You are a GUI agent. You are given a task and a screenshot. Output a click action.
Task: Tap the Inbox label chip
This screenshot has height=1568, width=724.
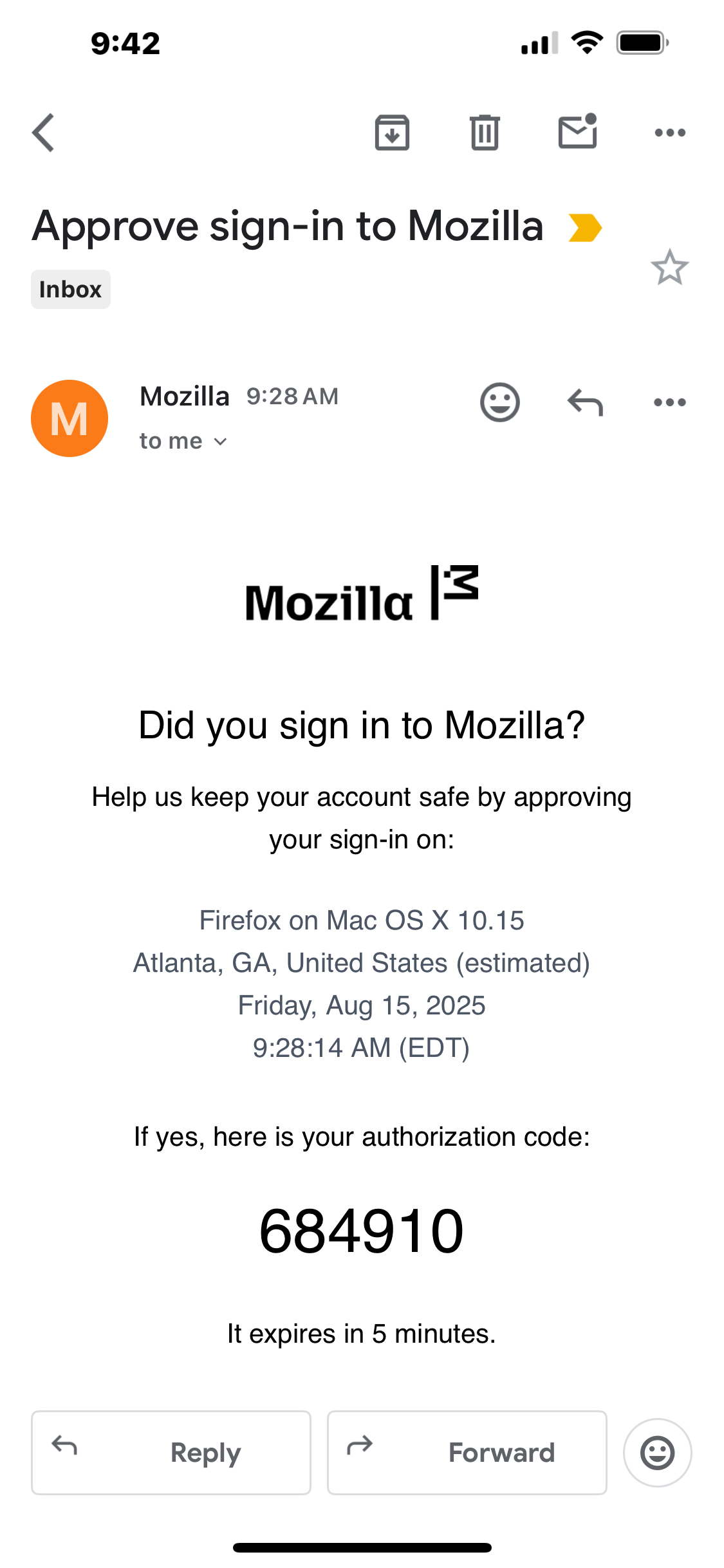click(71, 290)
